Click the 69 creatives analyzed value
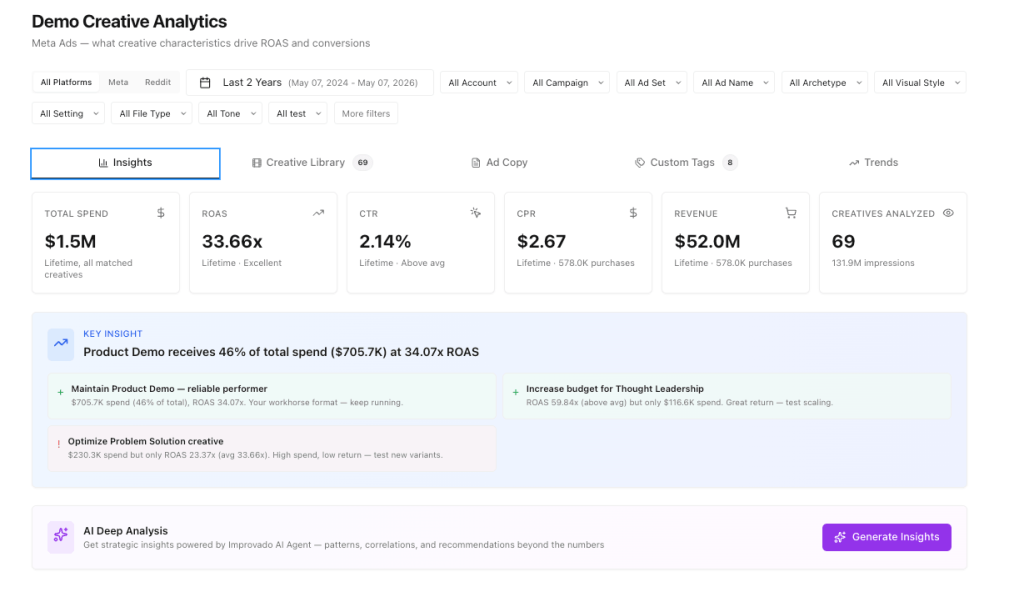Viewport: 1024px width, 592px height. pyautogui.click(x=843, y=242)
